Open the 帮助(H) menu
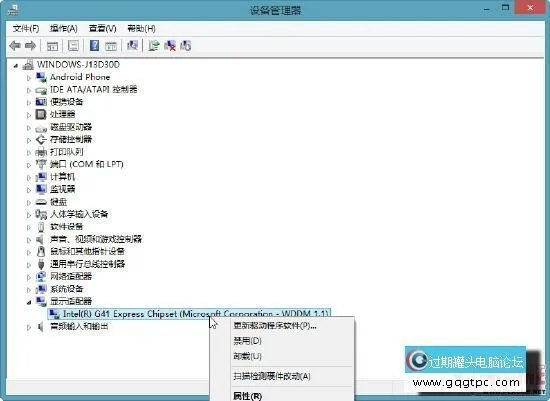Viewport: 550px width, 401px height. pos(141,28)
